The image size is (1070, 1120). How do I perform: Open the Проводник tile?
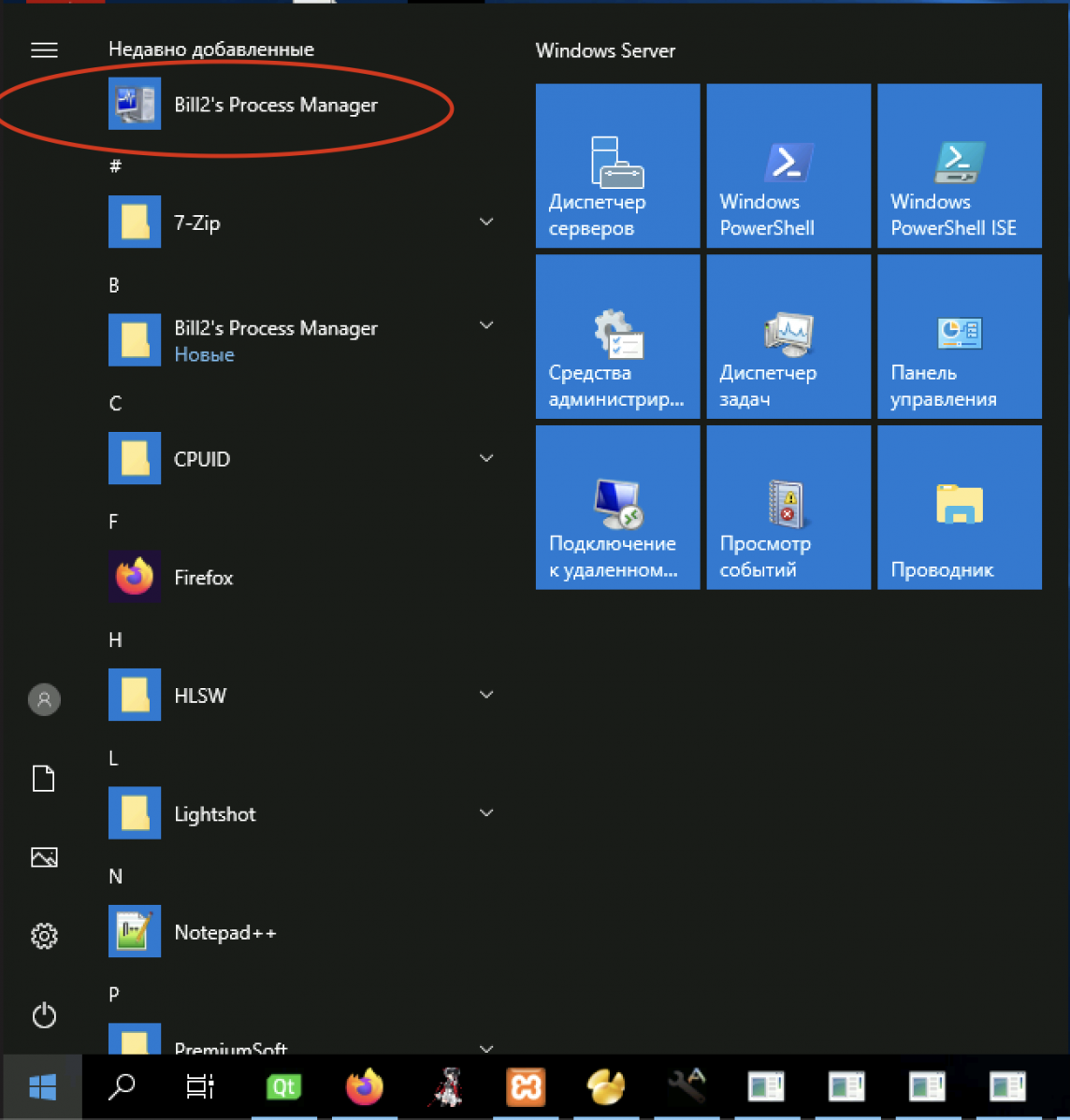tap(959, 508)
